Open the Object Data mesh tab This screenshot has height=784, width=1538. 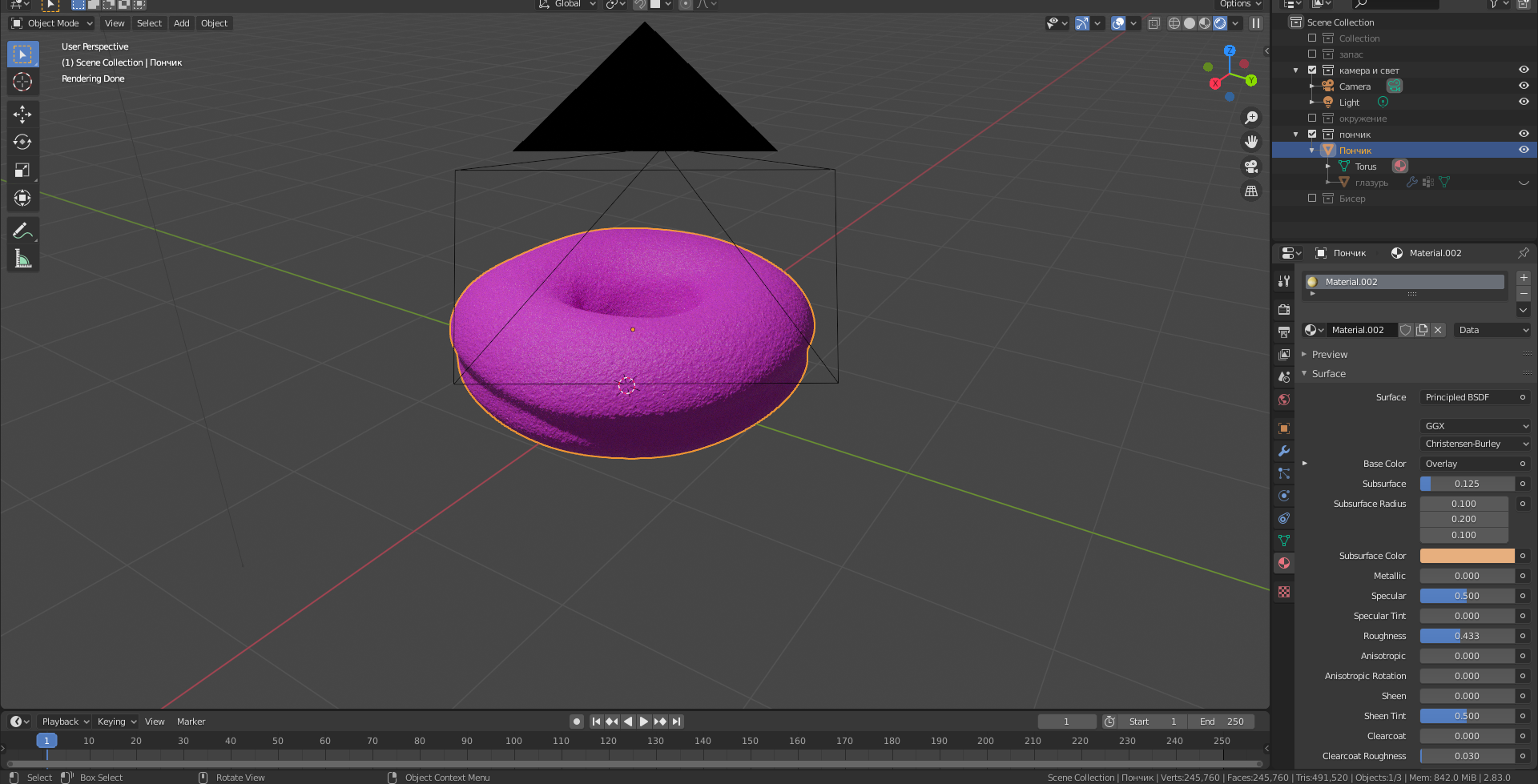click(x=1284, y=541)
